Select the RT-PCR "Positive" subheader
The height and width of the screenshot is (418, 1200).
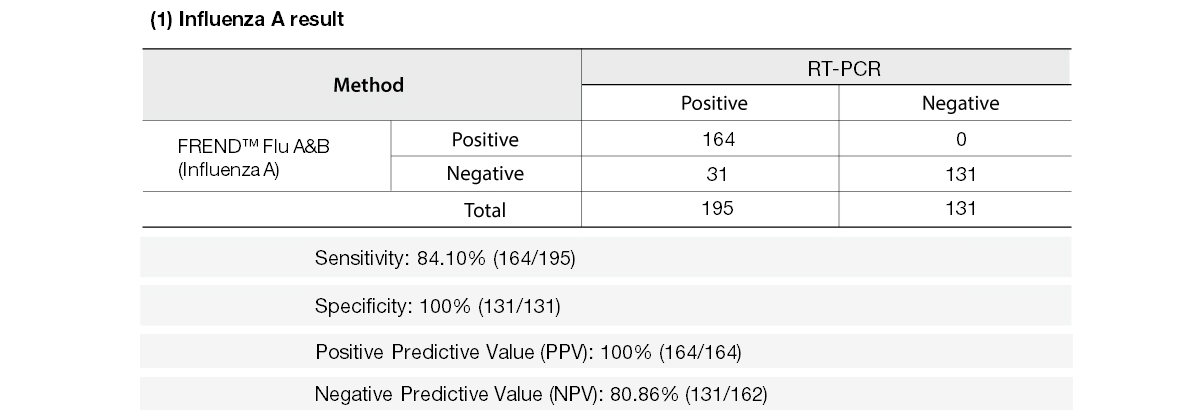click(714, 103)
